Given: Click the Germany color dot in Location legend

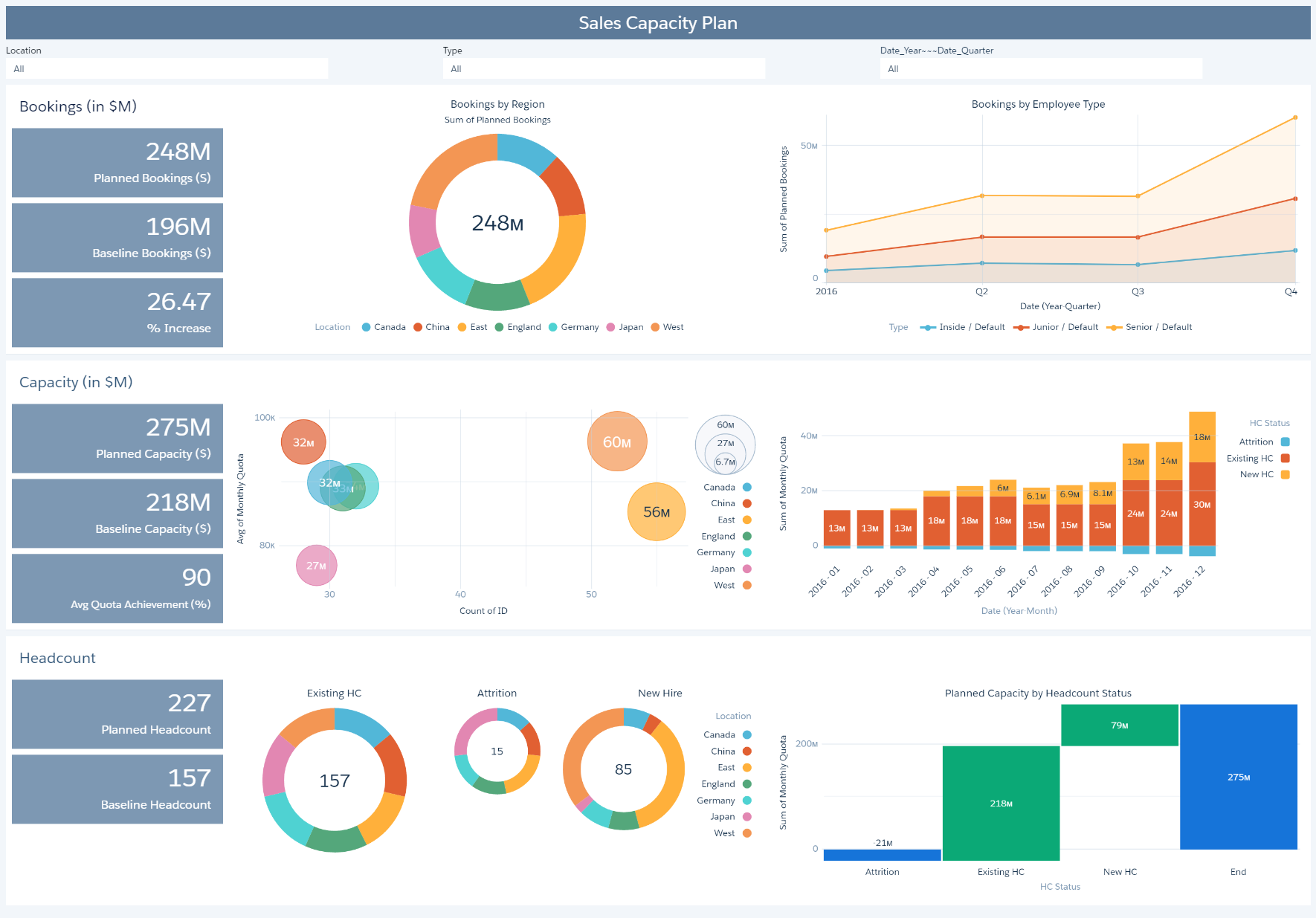Looking at the screenshot, I should click(x=749, y=801).
